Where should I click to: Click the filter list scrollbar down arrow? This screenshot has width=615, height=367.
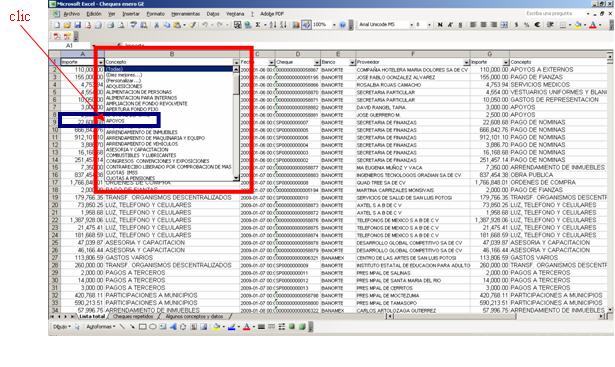tap(236, 178)
